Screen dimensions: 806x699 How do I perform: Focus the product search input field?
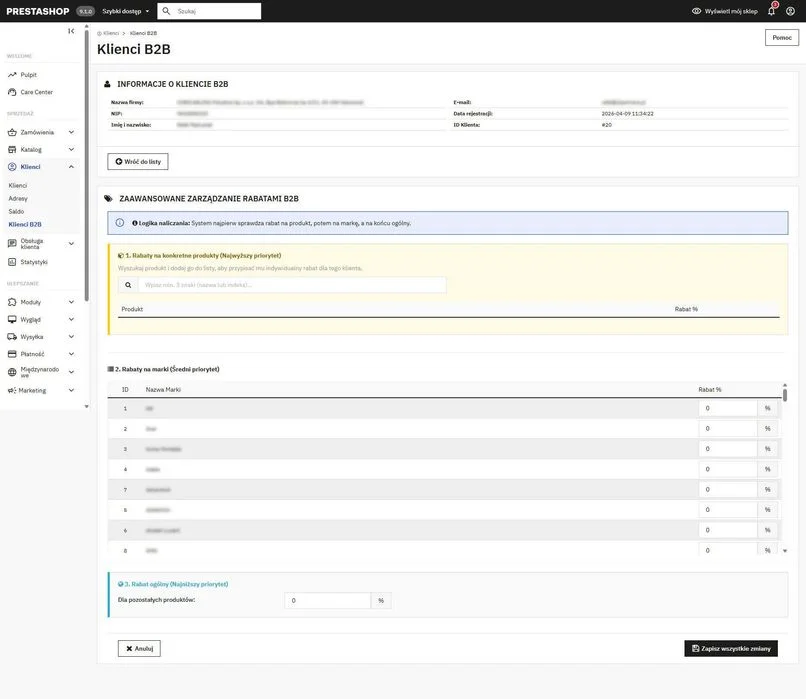pyautogui.click(x=292, y=285)
